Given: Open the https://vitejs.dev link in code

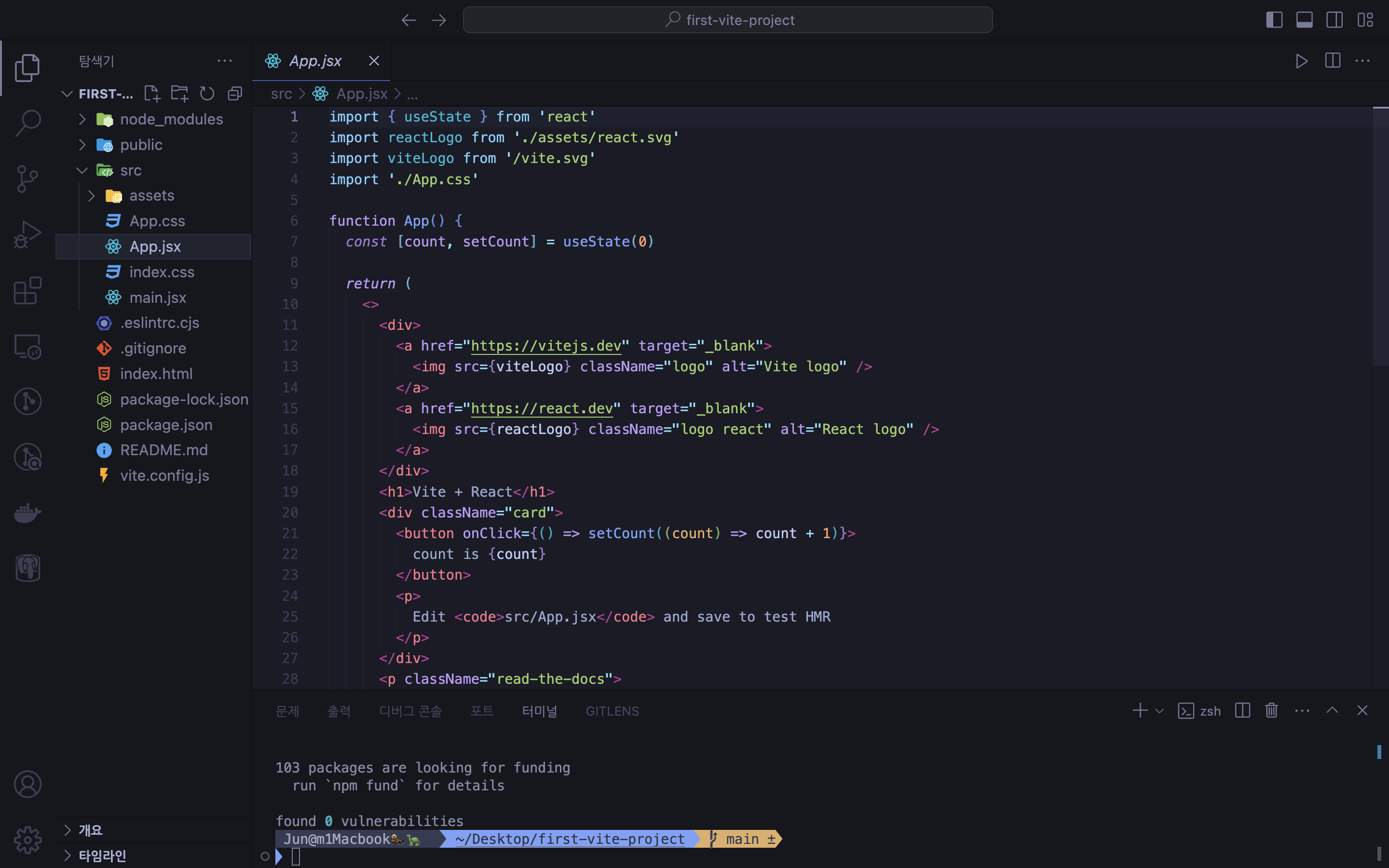Looking at the screenshot, I should tap(545, 346).
